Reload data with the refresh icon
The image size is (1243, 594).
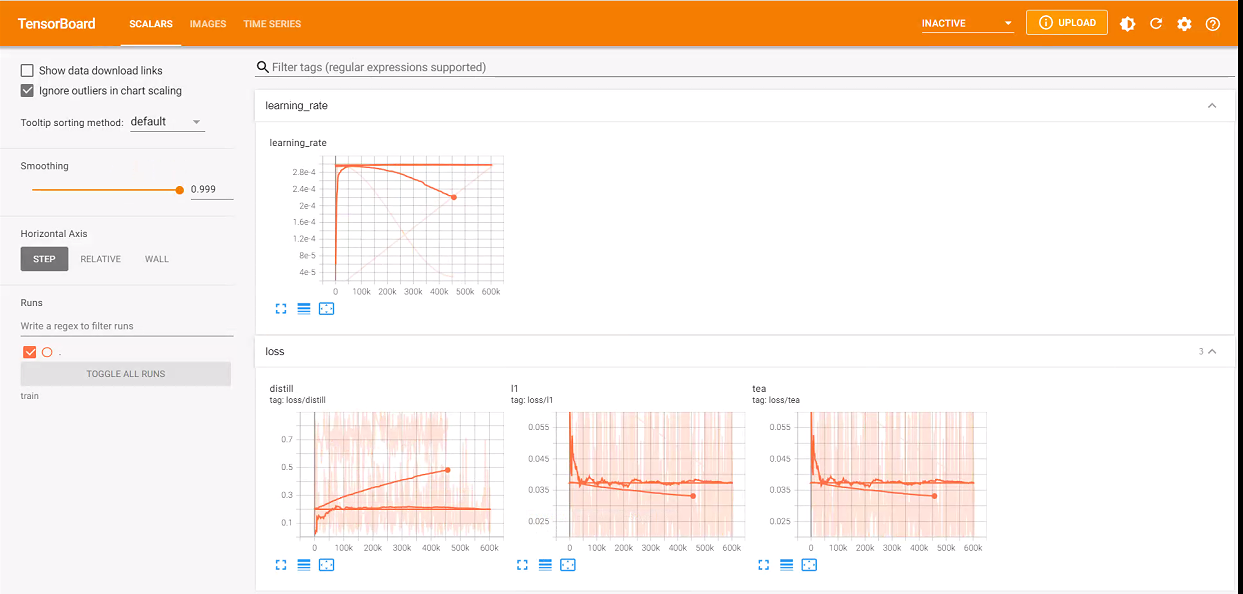[1156, 24]
